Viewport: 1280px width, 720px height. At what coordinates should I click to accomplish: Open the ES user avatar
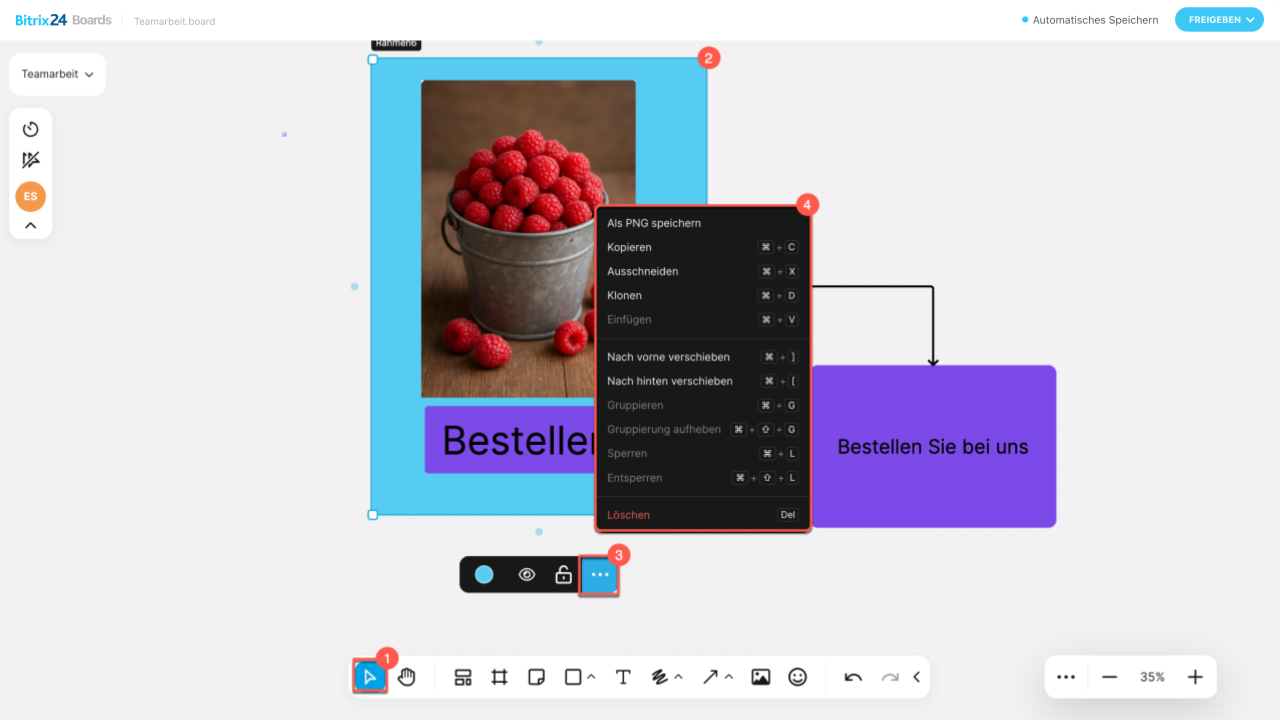click(31, 196)
